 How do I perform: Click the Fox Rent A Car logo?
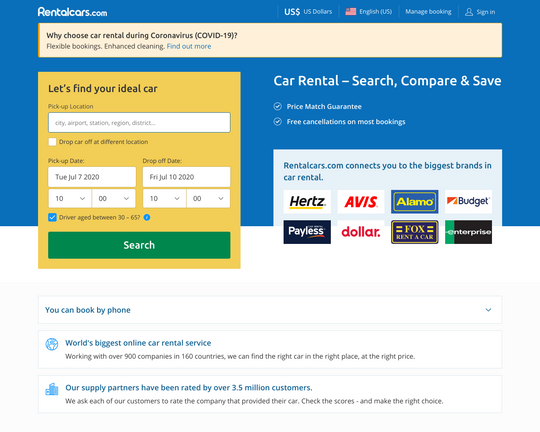tap(415, 232)
